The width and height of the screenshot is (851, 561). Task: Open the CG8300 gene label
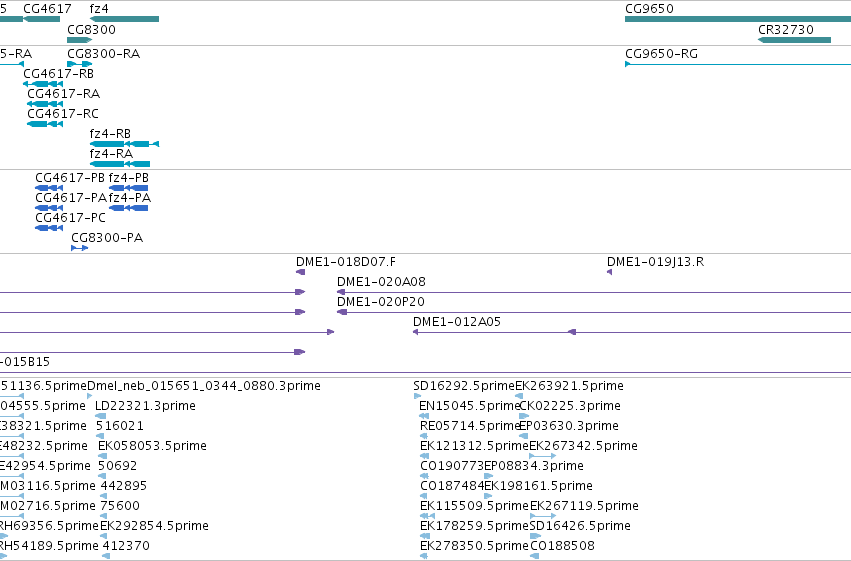pos(91,30)
